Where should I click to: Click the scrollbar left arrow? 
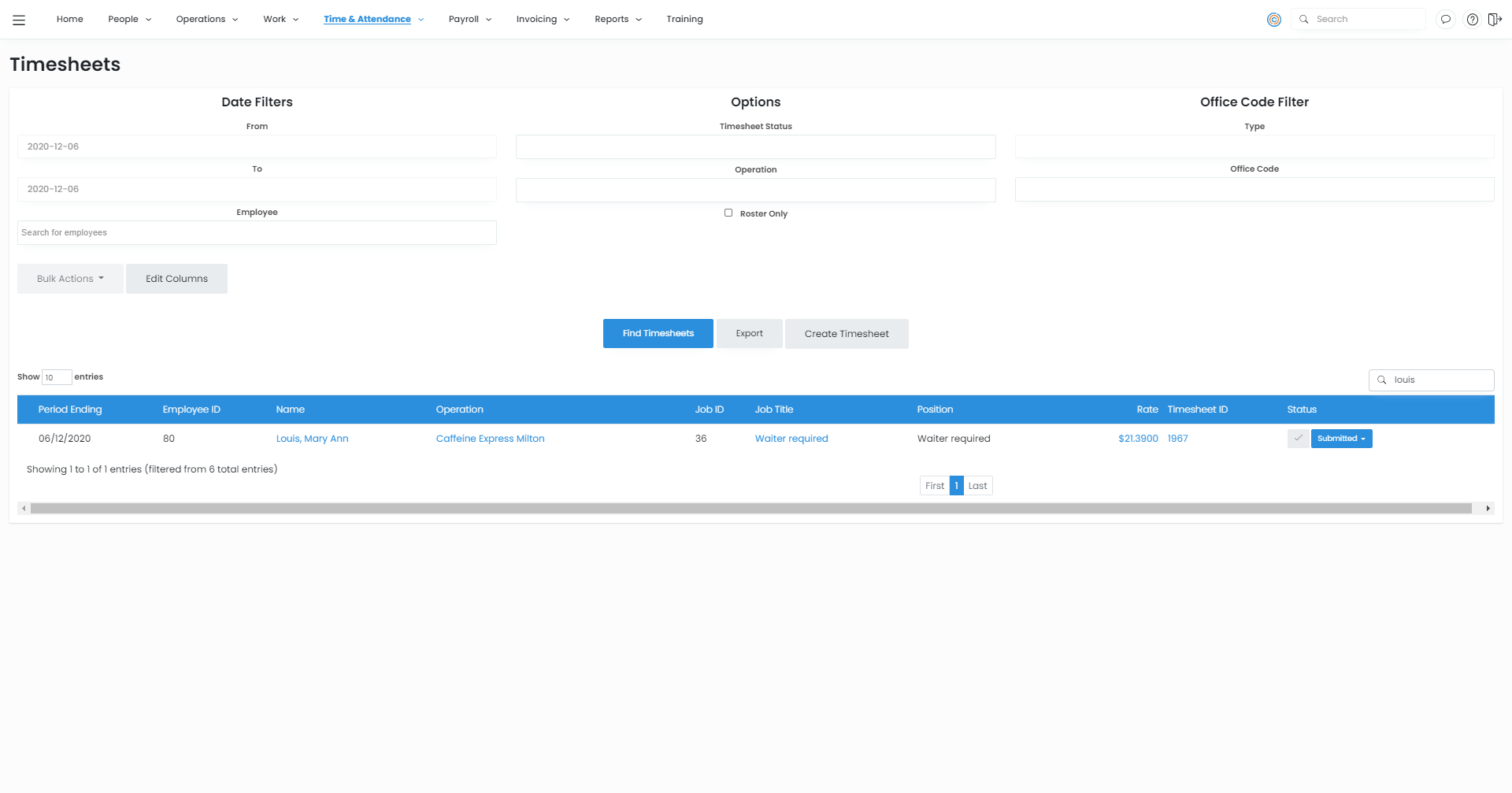point(24,509)
